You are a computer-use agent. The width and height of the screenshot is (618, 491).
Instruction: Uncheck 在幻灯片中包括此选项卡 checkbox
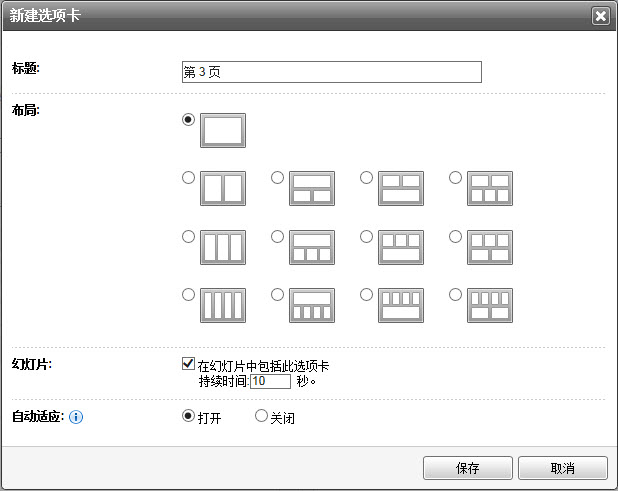pos(189,365)
